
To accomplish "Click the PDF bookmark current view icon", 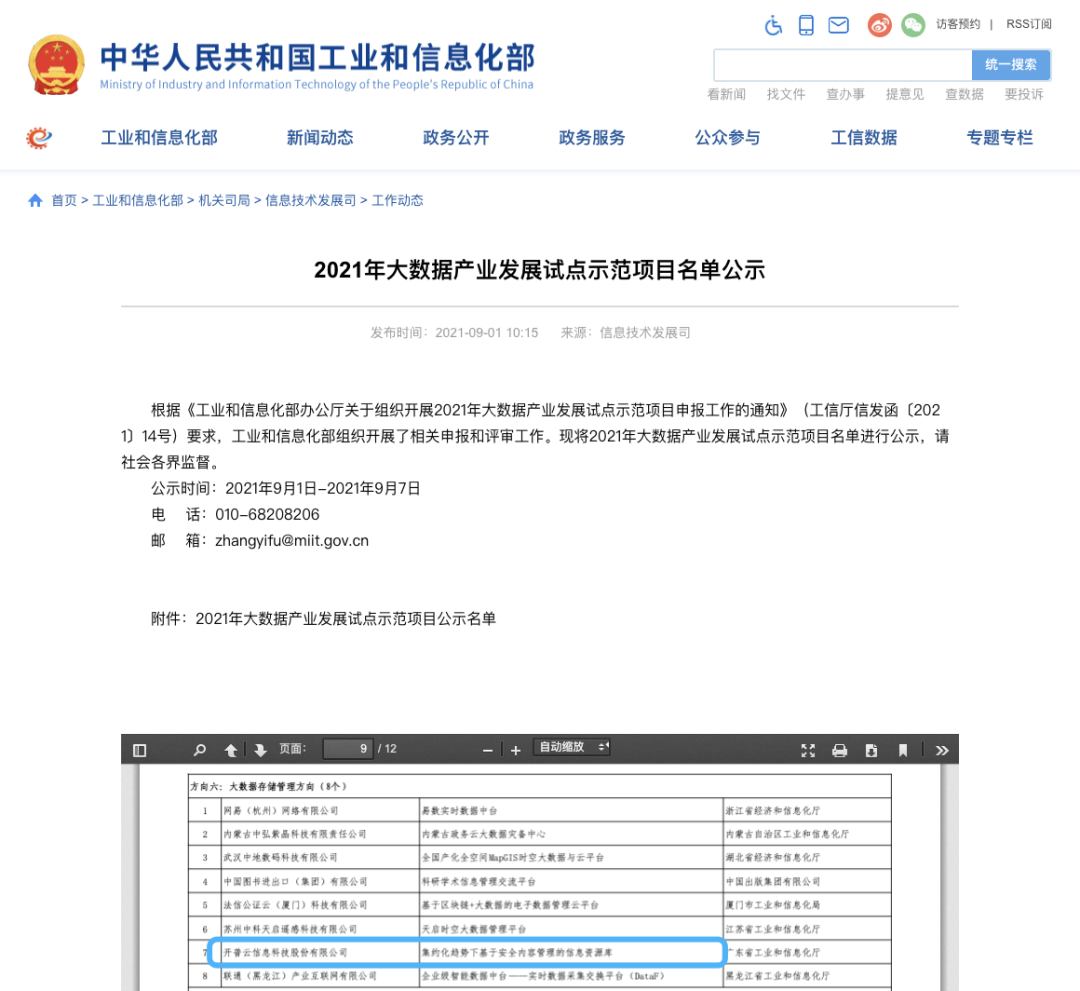I will click(903, 750).
